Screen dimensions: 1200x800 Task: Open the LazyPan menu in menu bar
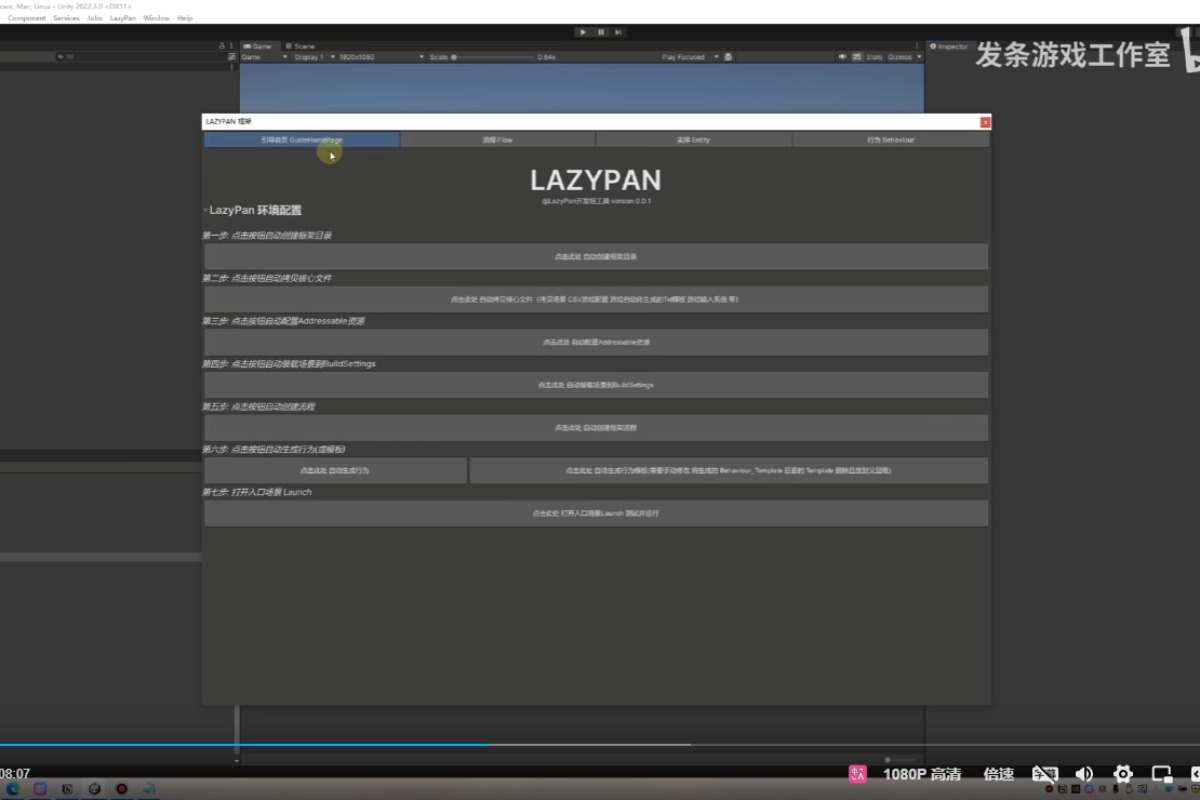123,18
